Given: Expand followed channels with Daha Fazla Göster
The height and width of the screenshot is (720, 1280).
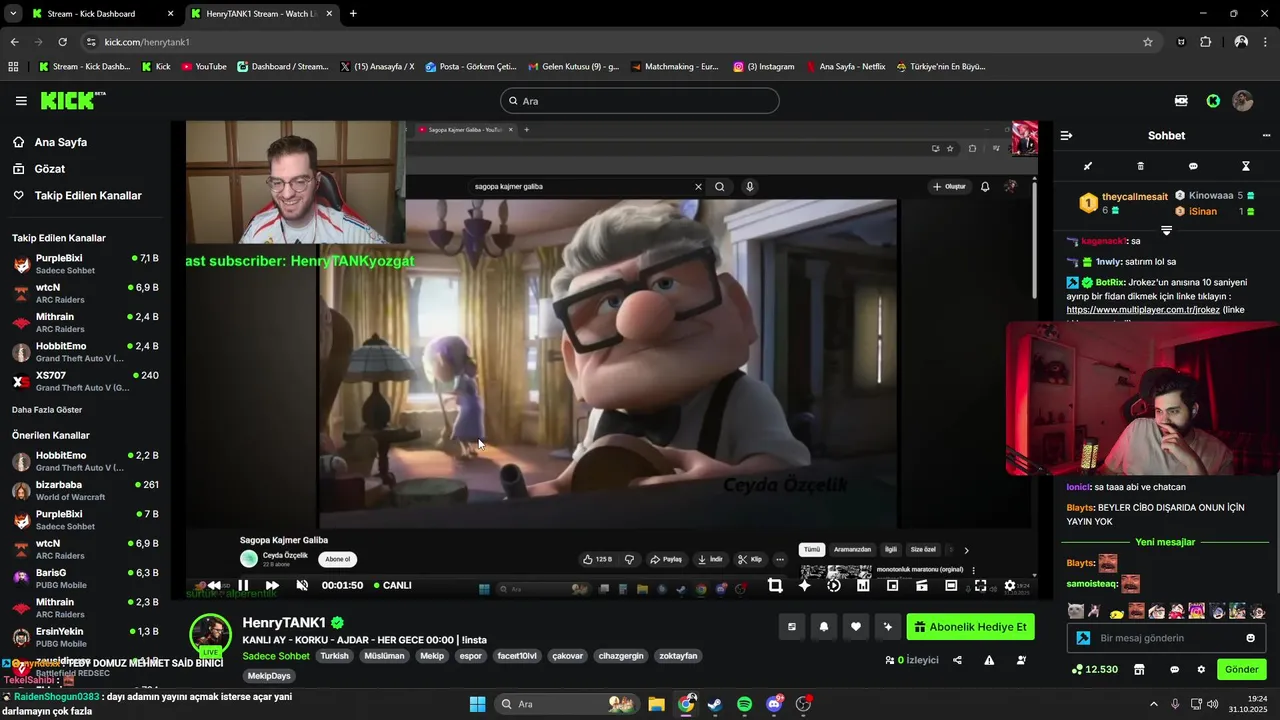Looking at the screenshot, I should click(x=47, y=410).
